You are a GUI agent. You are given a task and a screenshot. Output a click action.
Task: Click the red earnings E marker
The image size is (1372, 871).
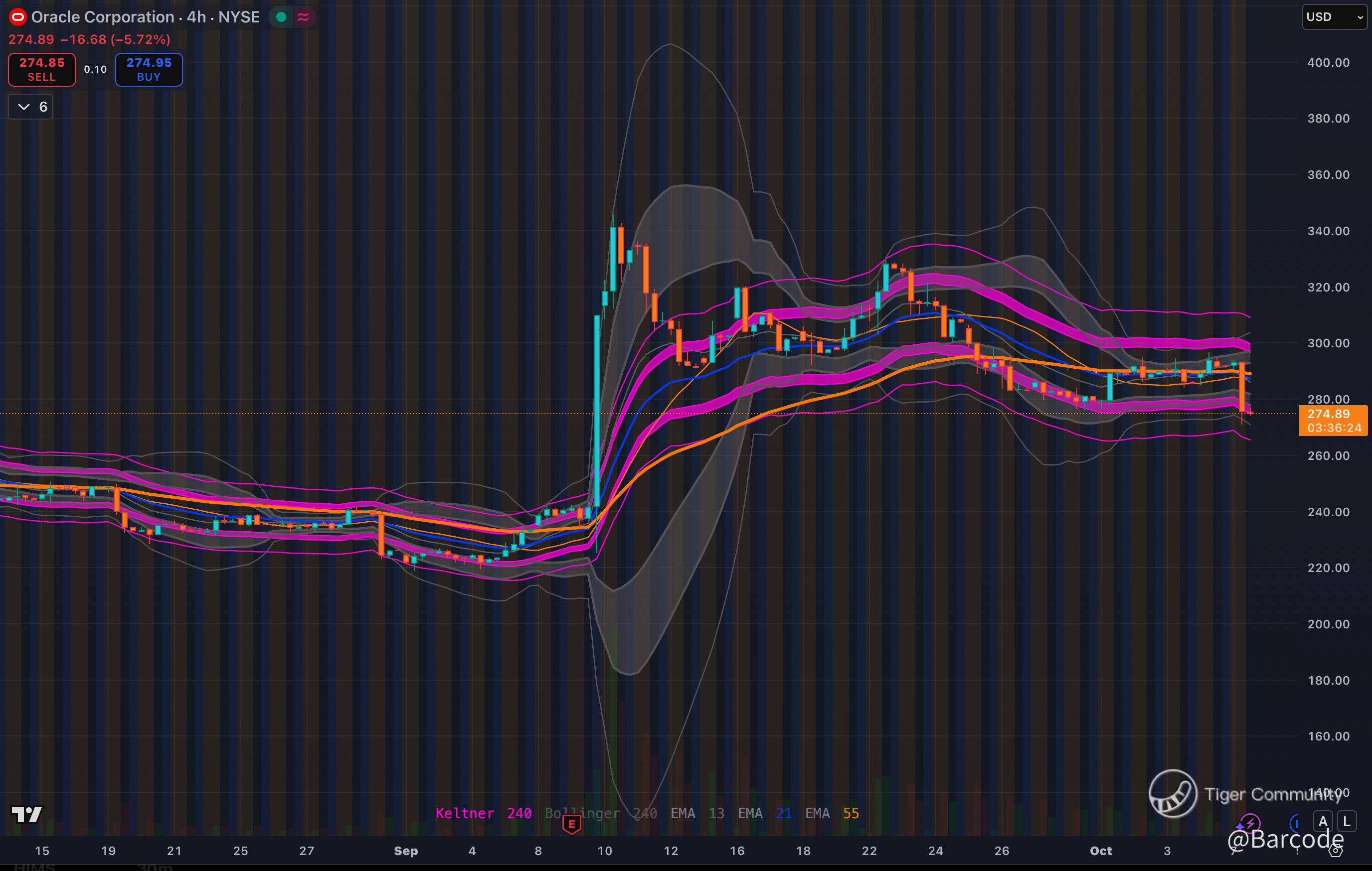[x=571, y=824]
